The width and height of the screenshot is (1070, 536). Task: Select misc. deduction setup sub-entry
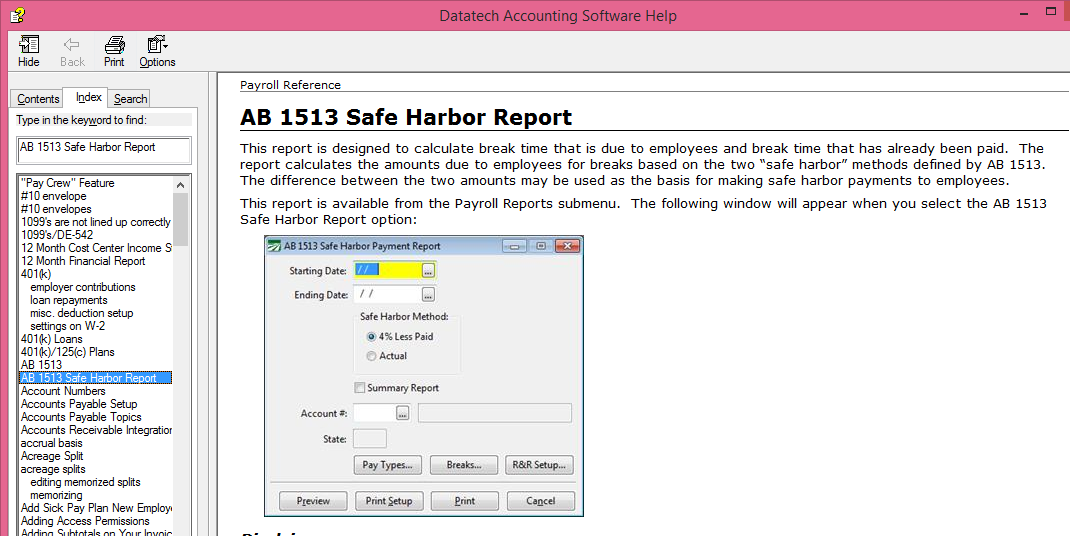[81, 313]
